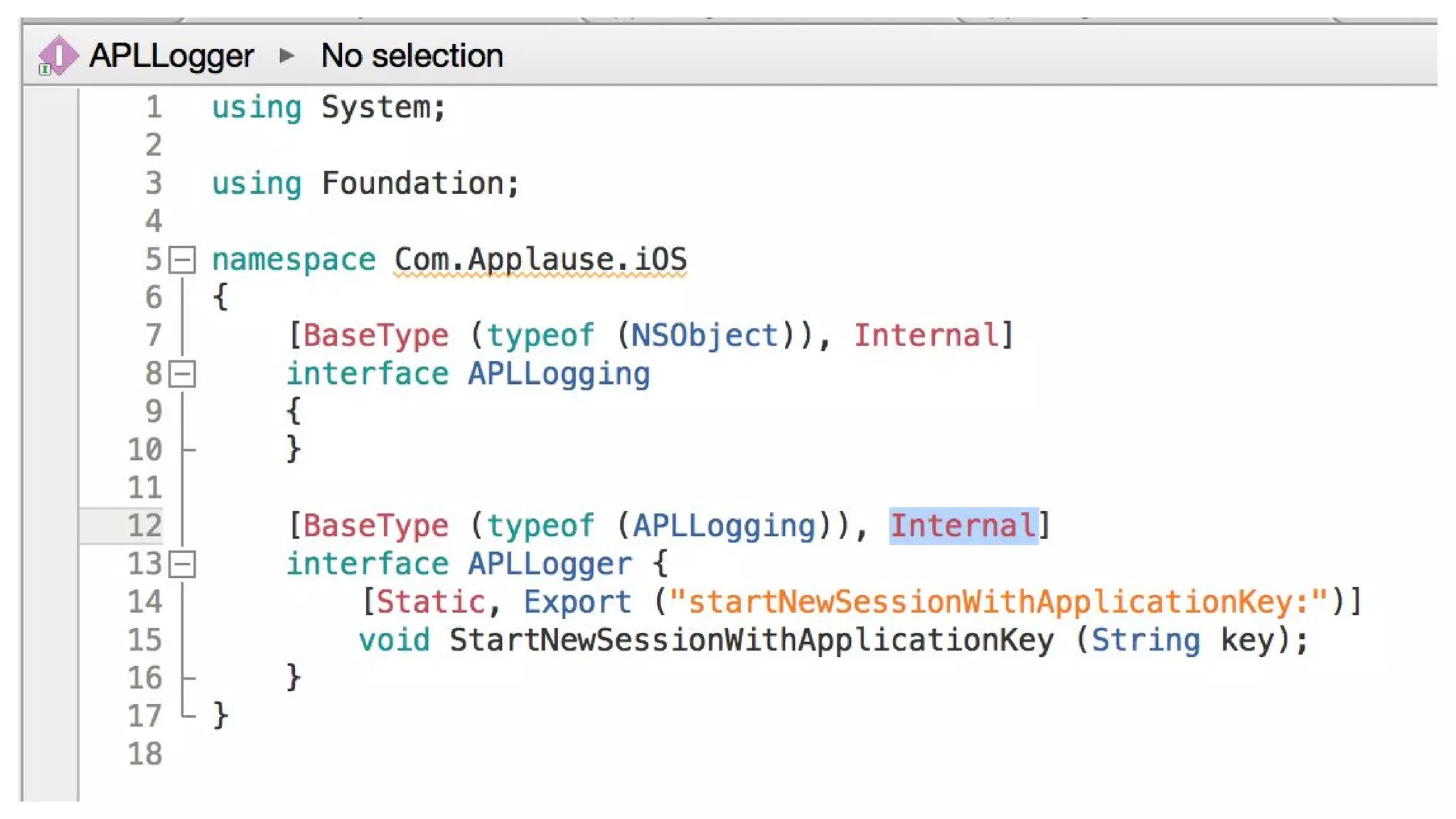Screen dimensions: 1456x819
Task: Open the 'No selection' member dropdown
Action: click(x=412, y=55)
